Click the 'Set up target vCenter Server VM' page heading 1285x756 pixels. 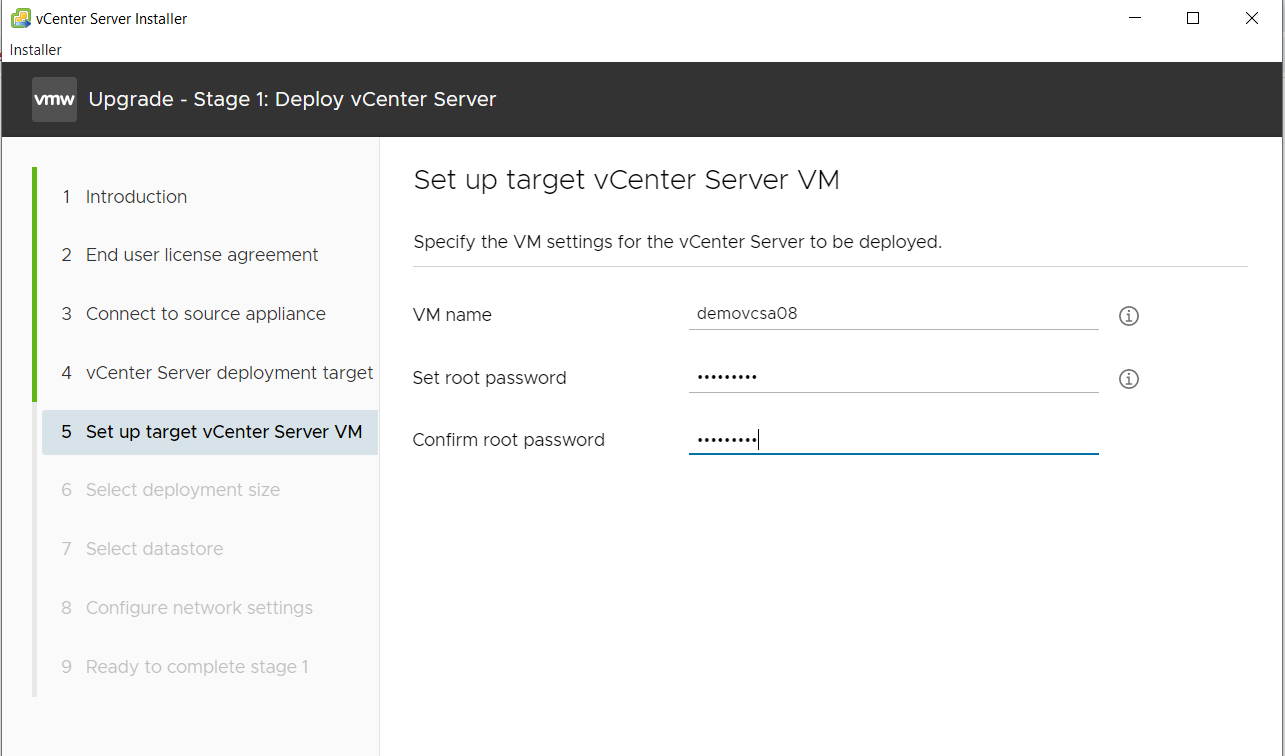coord(626,180)
